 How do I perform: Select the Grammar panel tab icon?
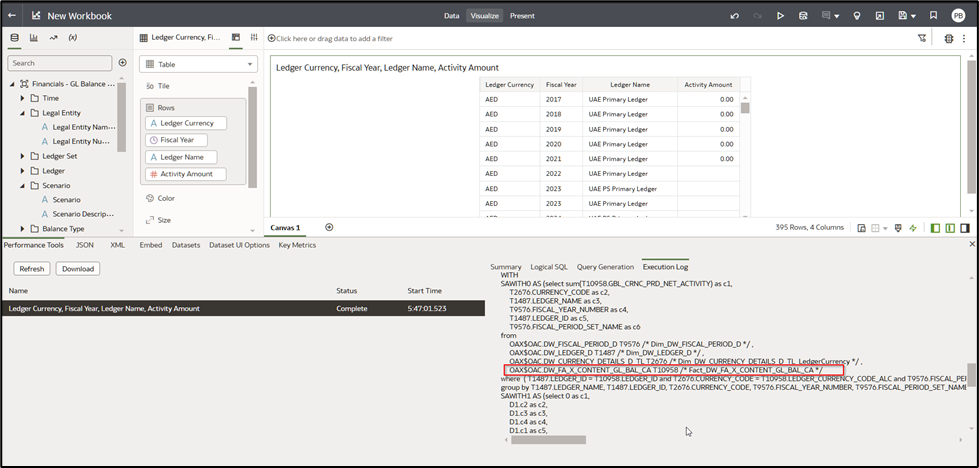(235, 37)
